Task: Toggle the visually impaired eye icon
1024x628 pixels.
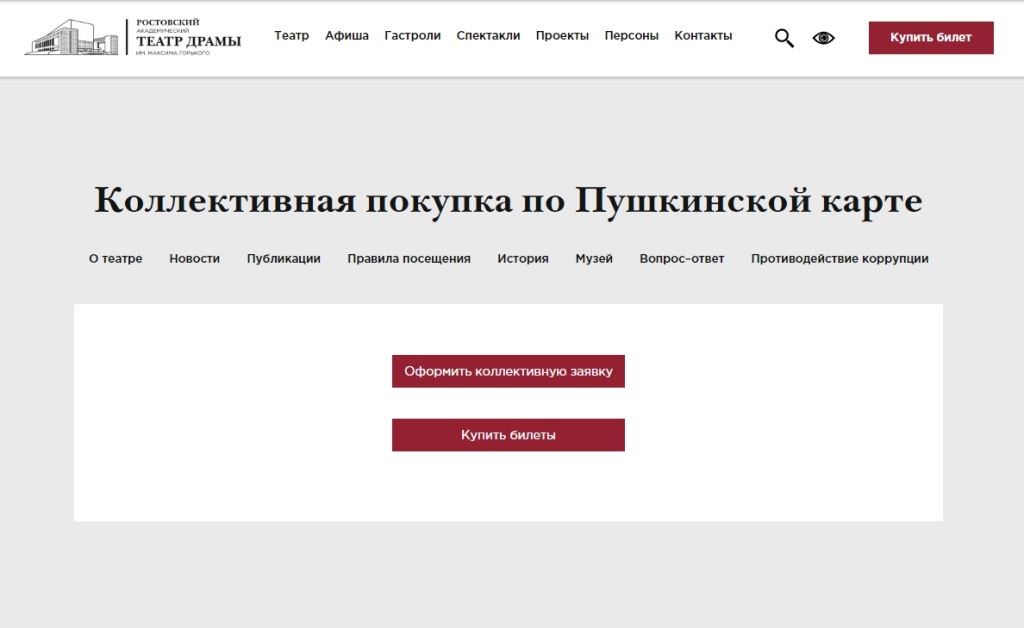Action: coord(824,38)
